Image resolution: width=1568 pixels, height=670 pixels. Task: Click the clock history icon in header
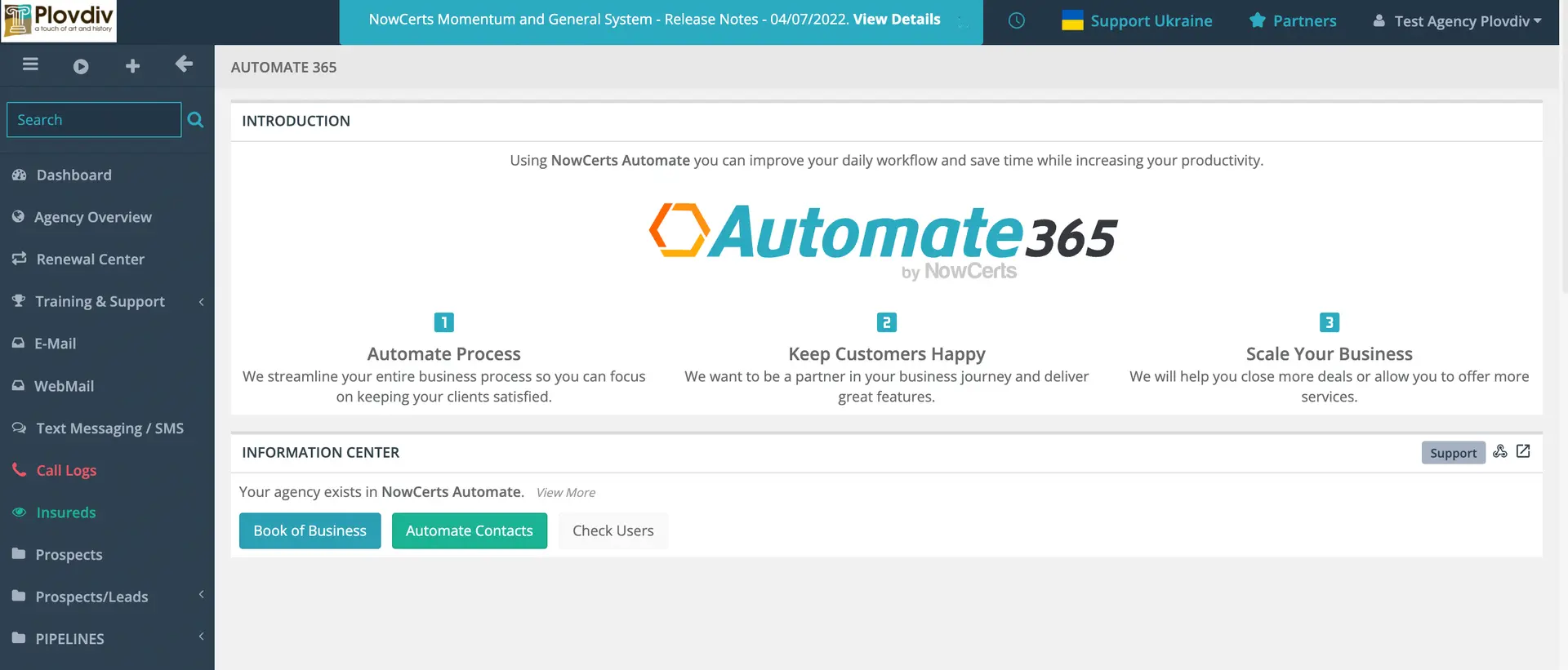pyautogui.click(x=1016, y=20)
